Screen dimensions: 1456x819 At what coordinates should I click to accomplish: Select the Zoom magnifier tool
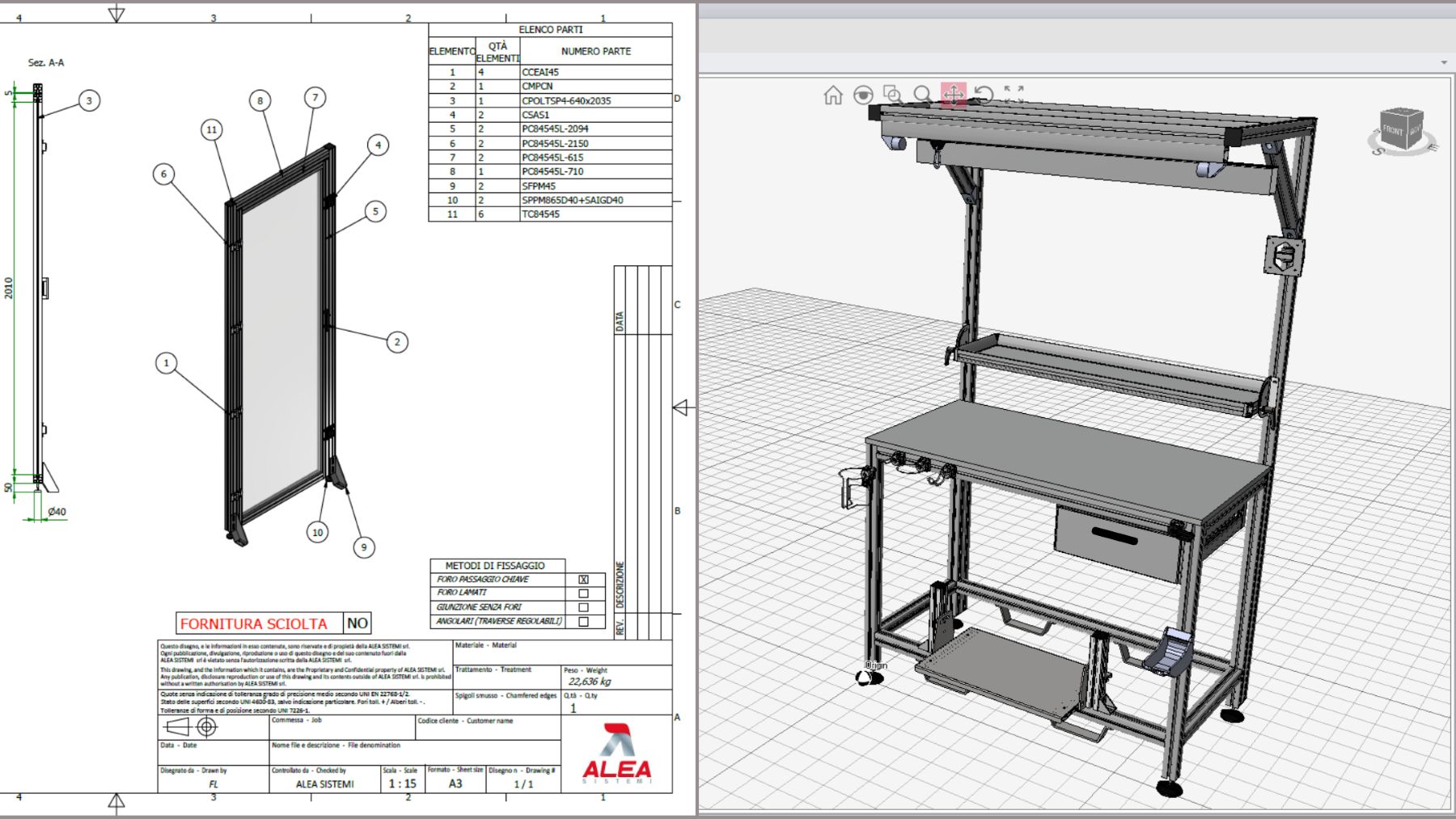click(922, 95)
